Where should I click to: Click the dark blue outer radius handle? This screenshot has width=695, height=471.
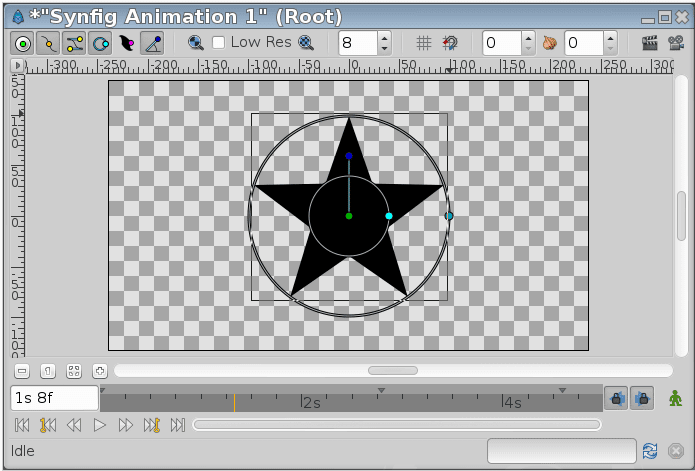tap(349, 156)
